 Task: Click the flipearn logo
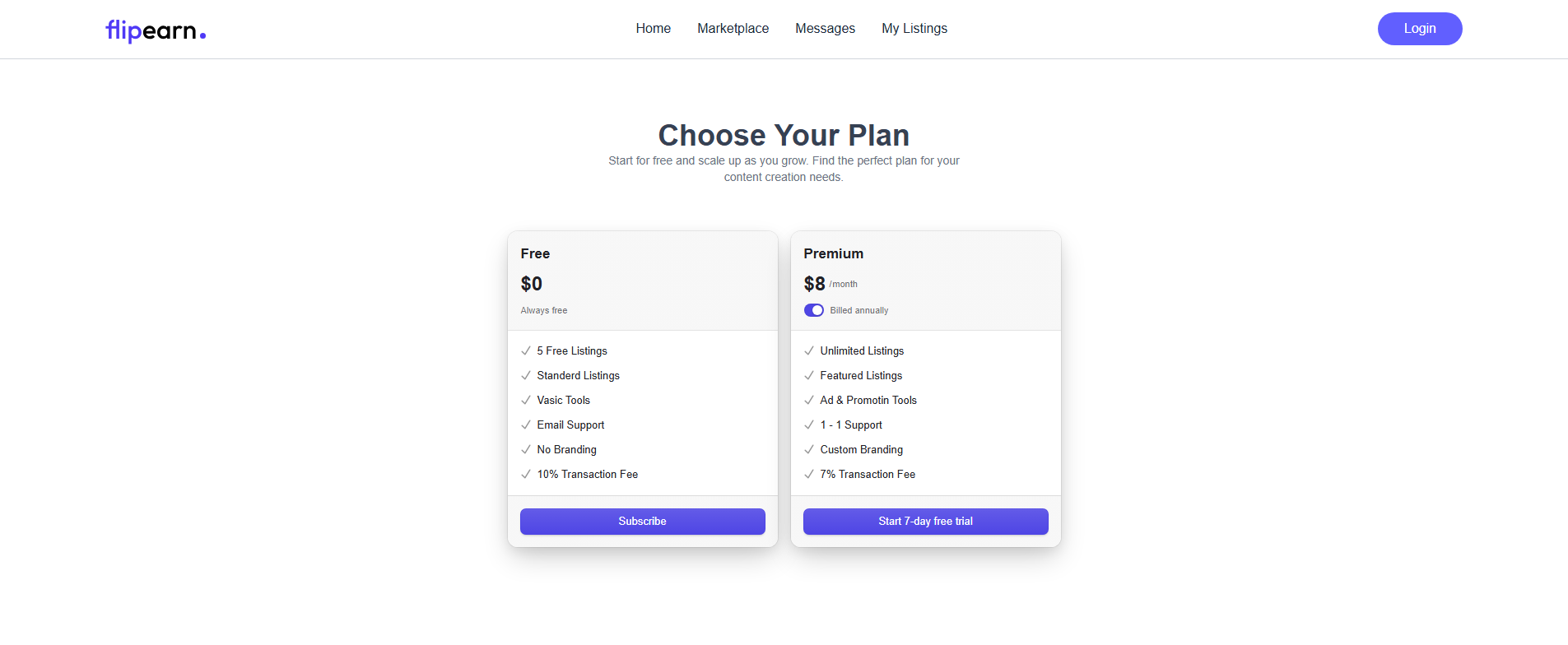pos(156,30)
